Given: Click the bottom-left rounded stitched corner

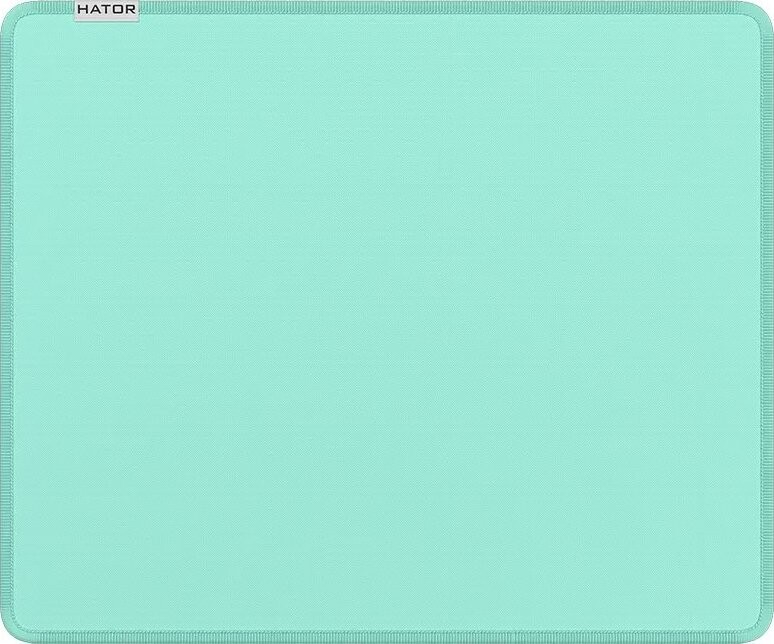Looking at the screenshot, I should pyautogui.click(x=14, y=629).
